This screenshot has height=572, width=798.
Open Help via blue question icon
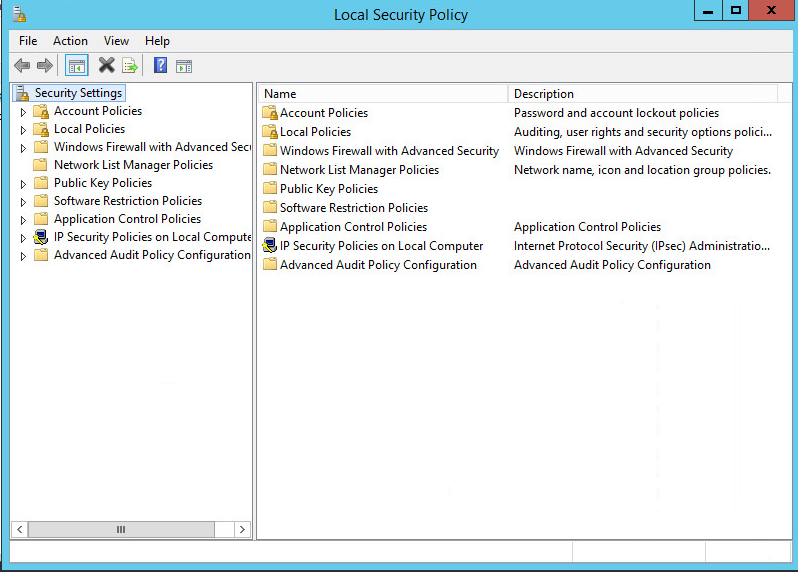point(160,66)
